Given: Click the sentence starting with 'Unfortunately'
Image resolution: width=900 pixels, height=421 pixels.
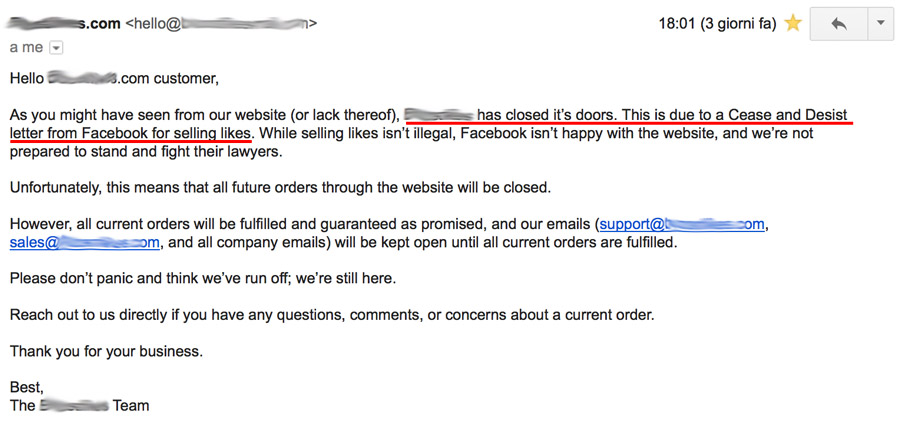Looking at the screenshot, I should (x=280, y=187).
